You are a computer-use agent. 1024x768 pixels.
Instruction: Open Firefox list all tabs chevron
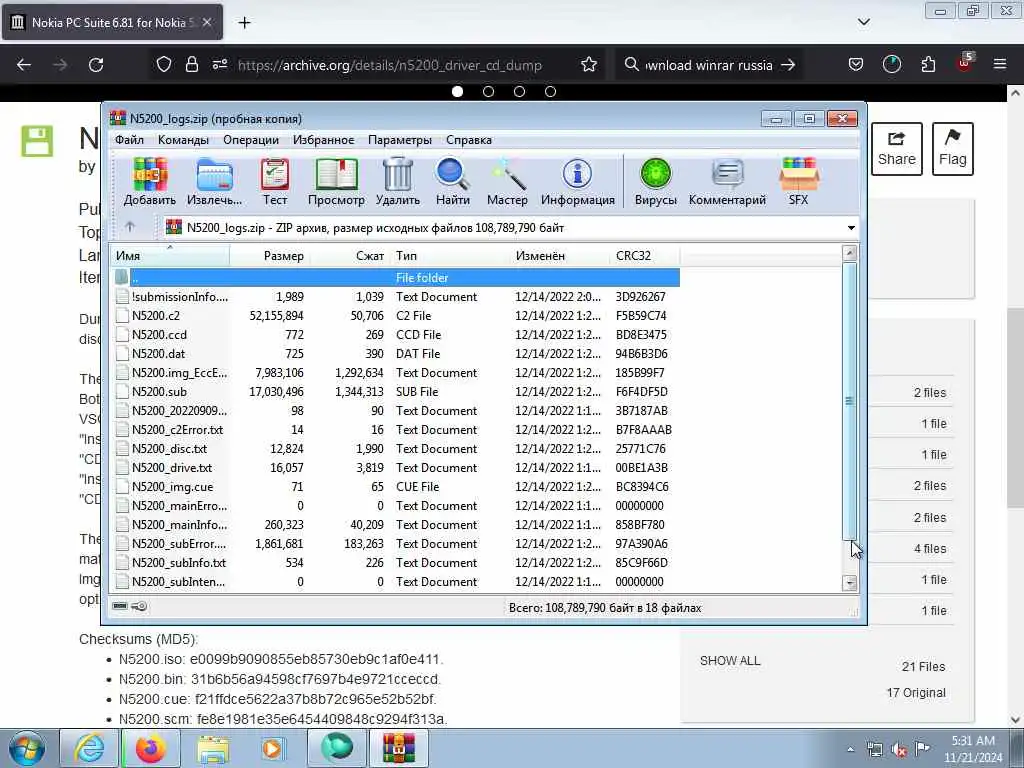[x=863, y=22]
